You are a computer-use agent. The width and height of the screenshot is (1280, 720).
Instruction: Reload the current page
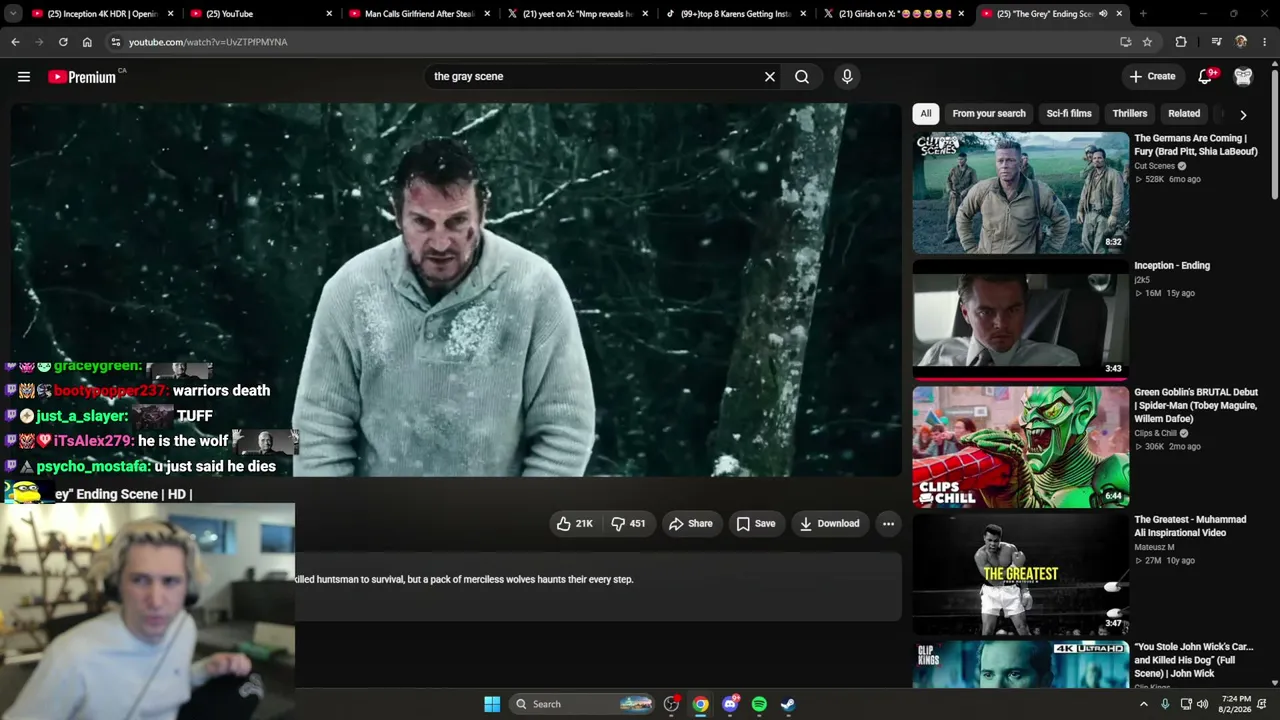tap(63, 42)
